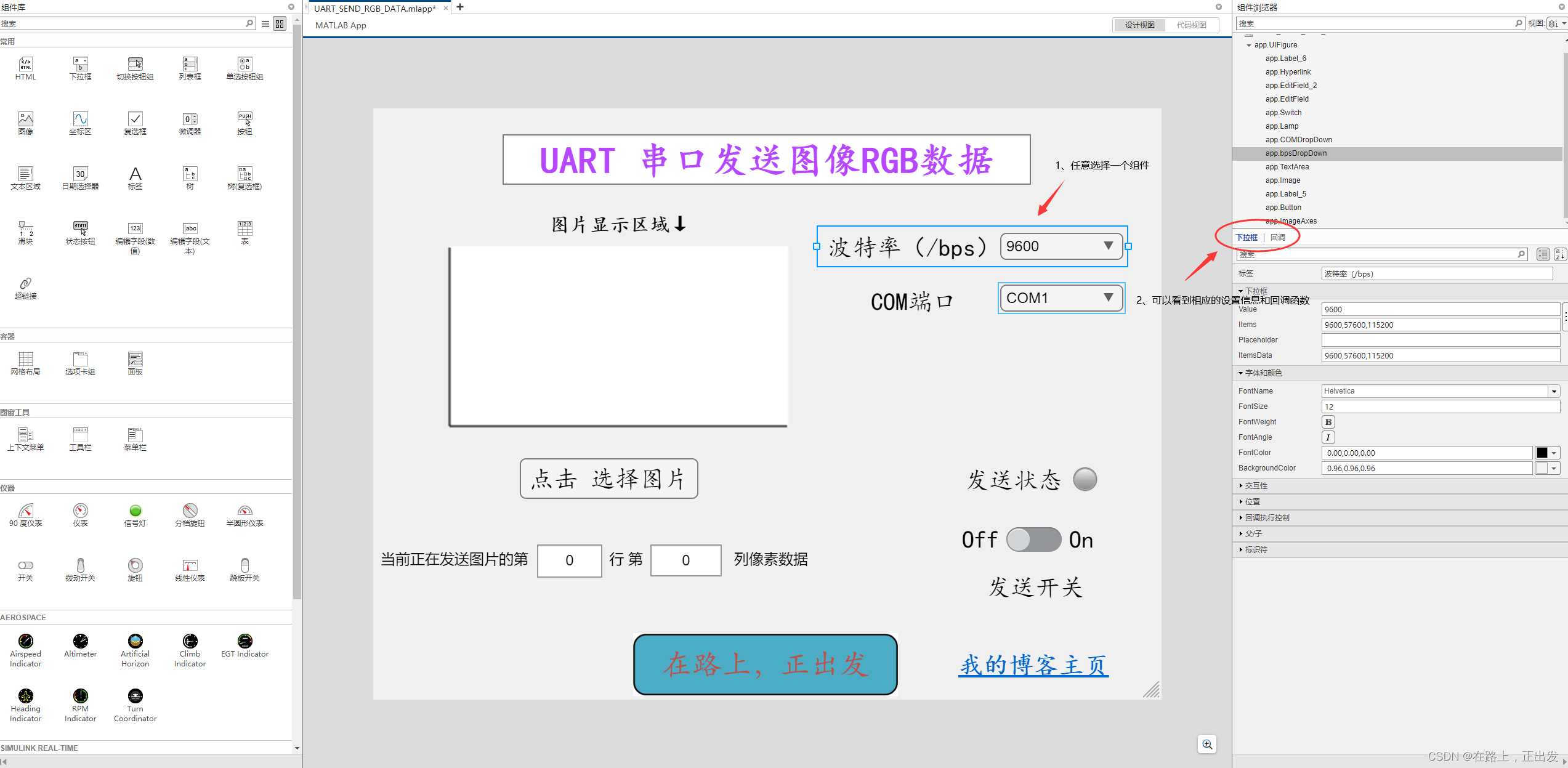Open the BackgroundColor swatch picker

point(1546,468)
